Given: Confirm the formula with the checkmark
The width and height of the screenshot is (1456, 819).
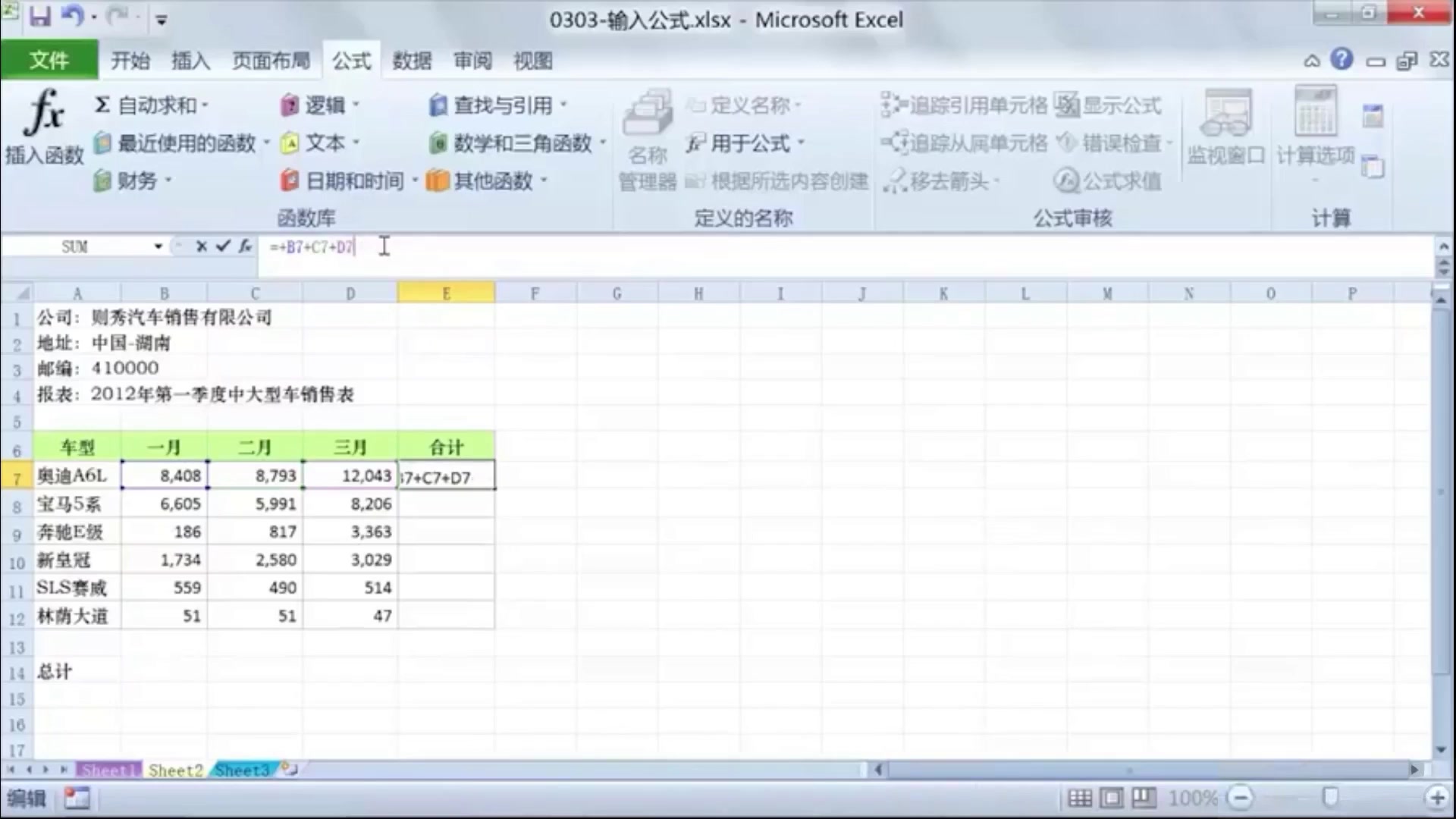Looking at the screenshot, I should pyautogui.click(x=223, y=246).
